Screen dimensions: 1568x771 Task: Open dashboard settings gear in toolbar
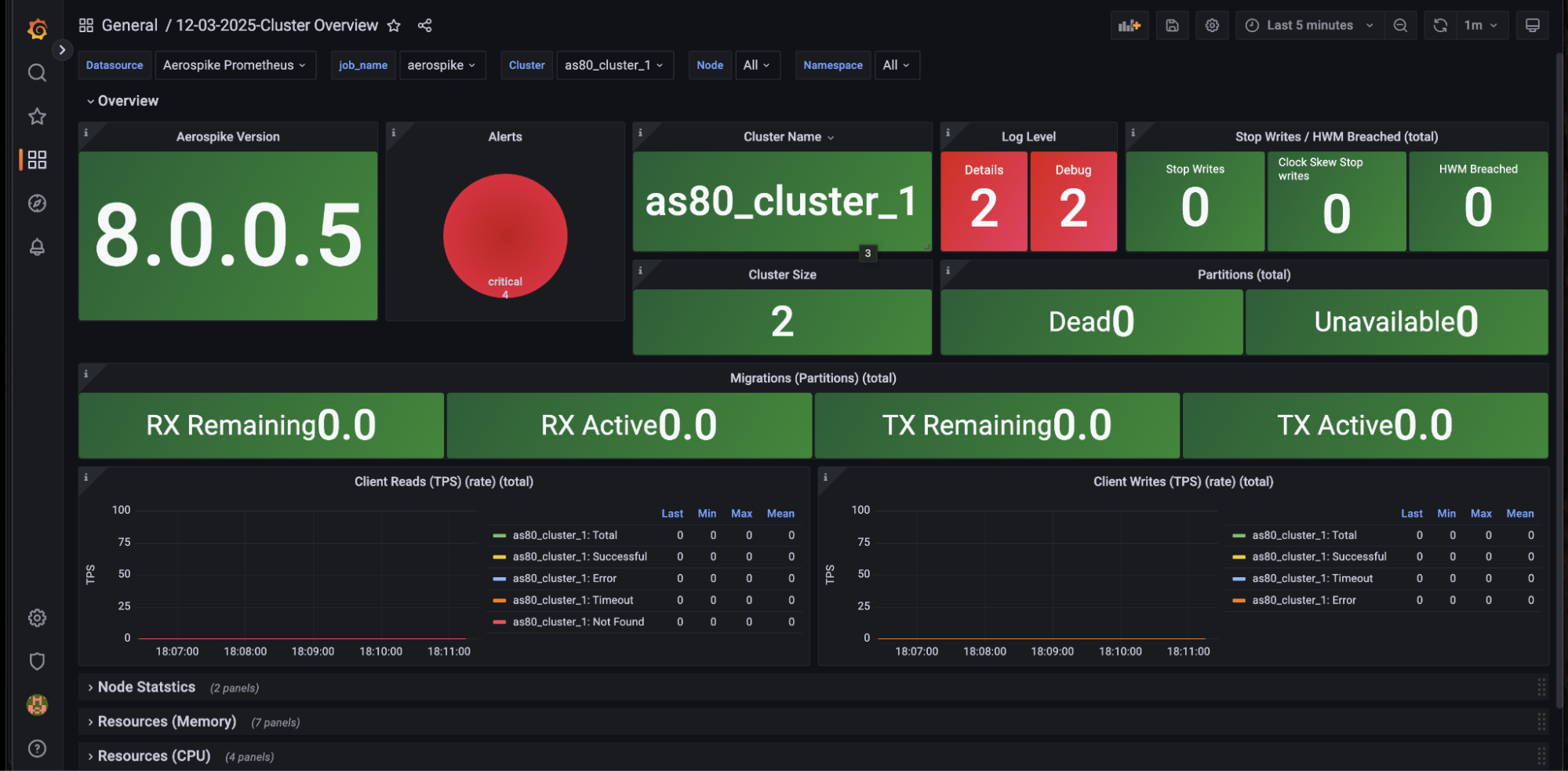coord(1212,25)
